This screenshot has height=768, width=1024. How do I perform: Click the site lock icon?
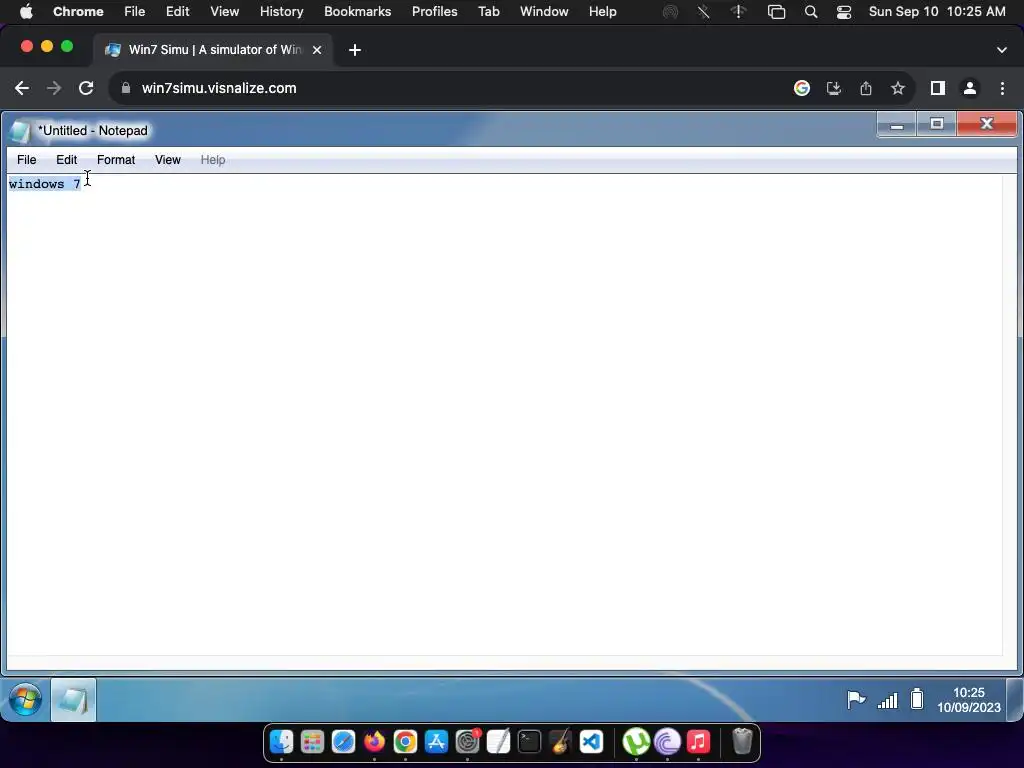pos(126,88)
